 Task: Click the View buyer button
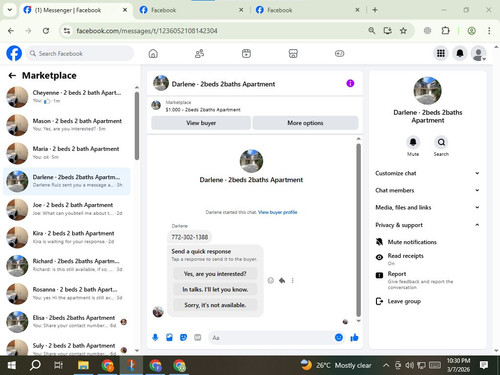click(201, 123)
